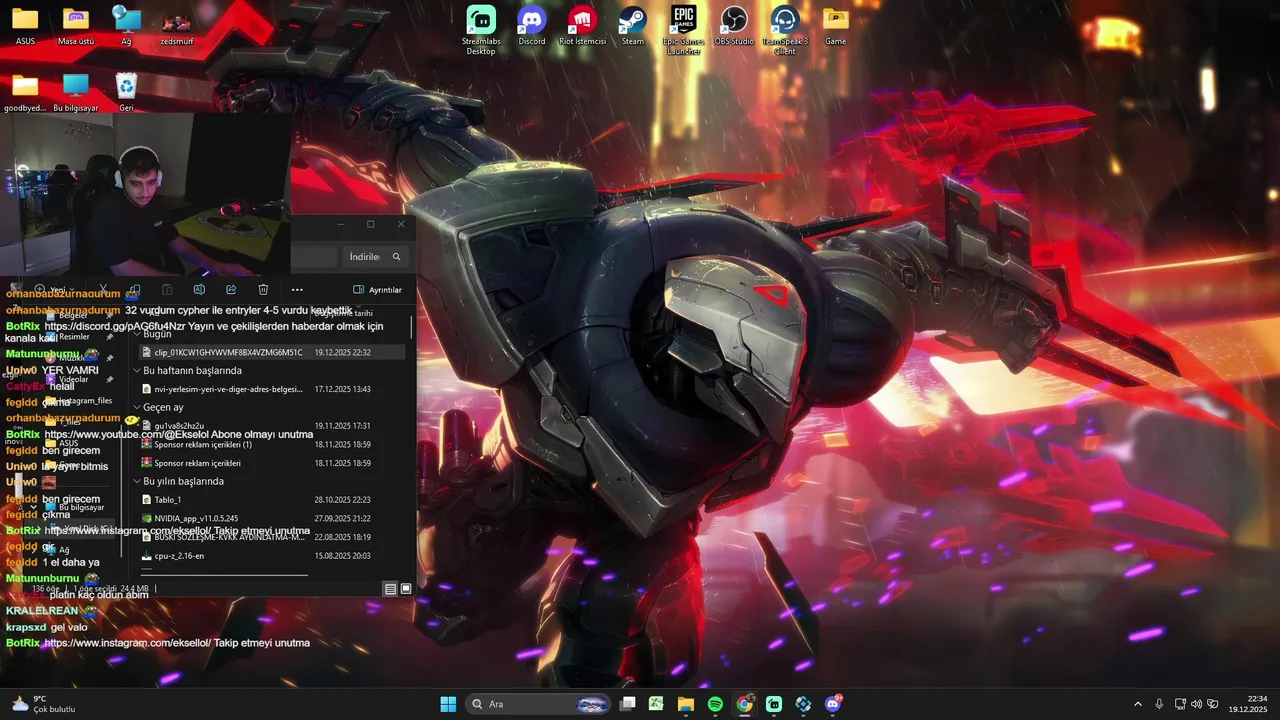Open Chrome from the taskbar

pos(745,704)
